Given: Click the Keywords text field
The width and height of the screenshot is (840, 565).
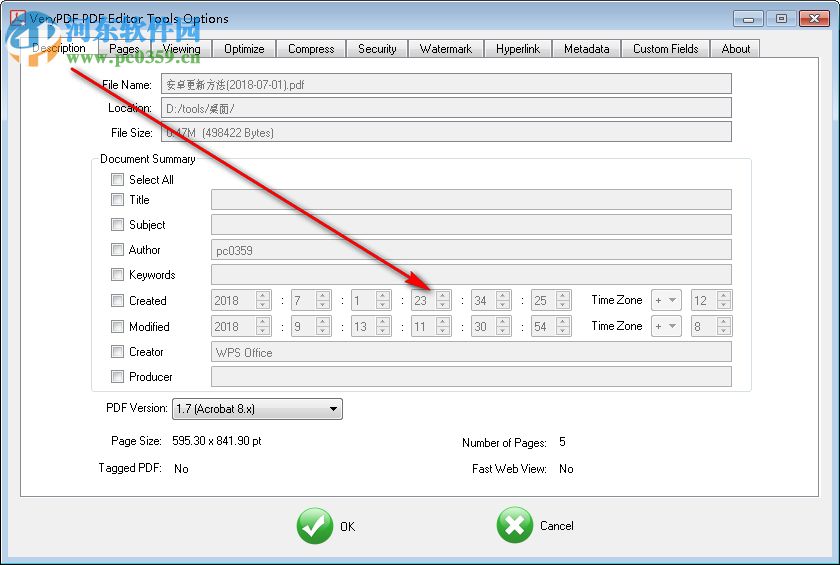Looking at the screenshot, I should (471, 275).
